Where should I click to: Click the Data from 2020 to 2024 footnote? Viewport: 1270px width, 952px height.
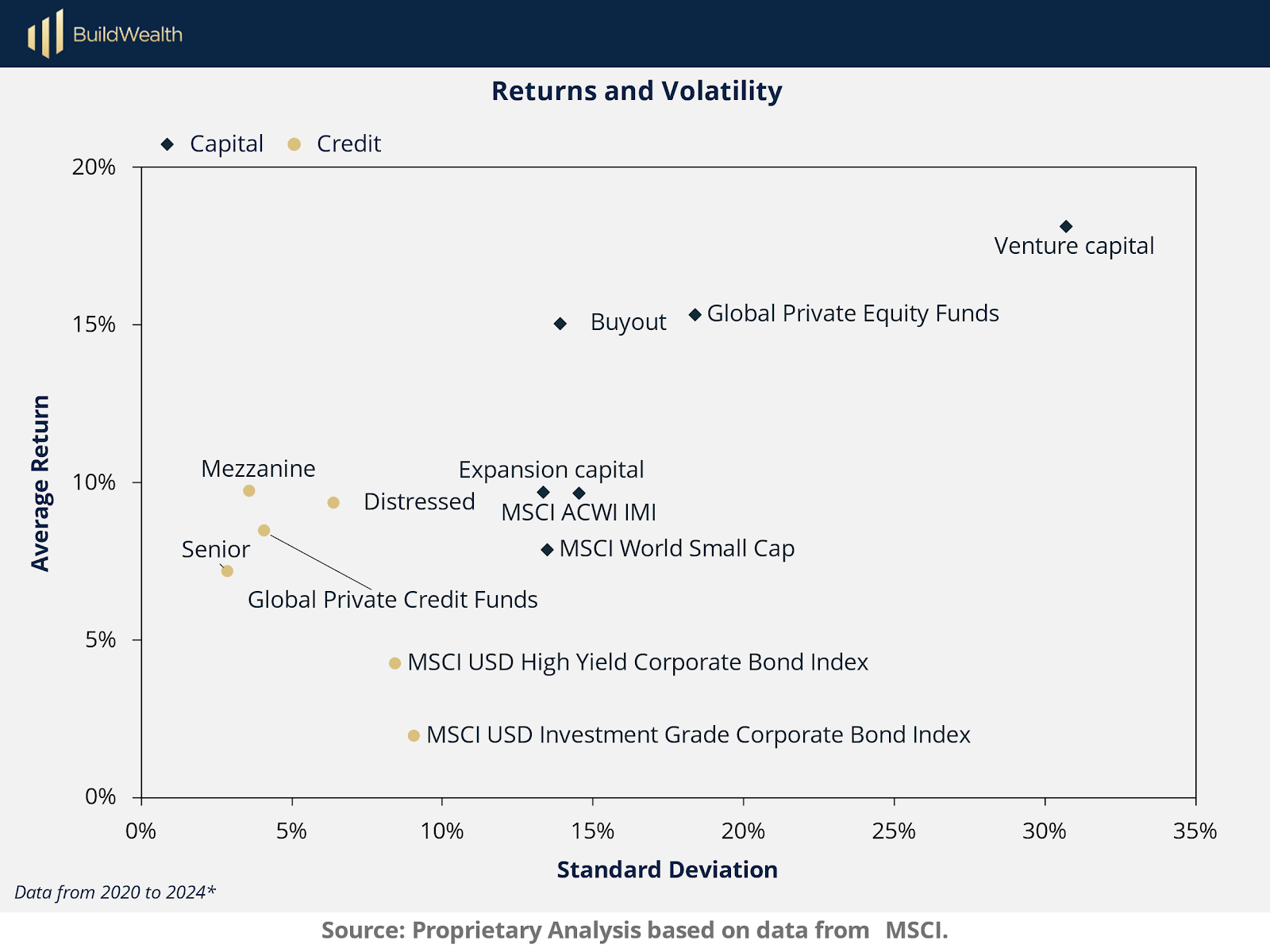tap(115, 892)
